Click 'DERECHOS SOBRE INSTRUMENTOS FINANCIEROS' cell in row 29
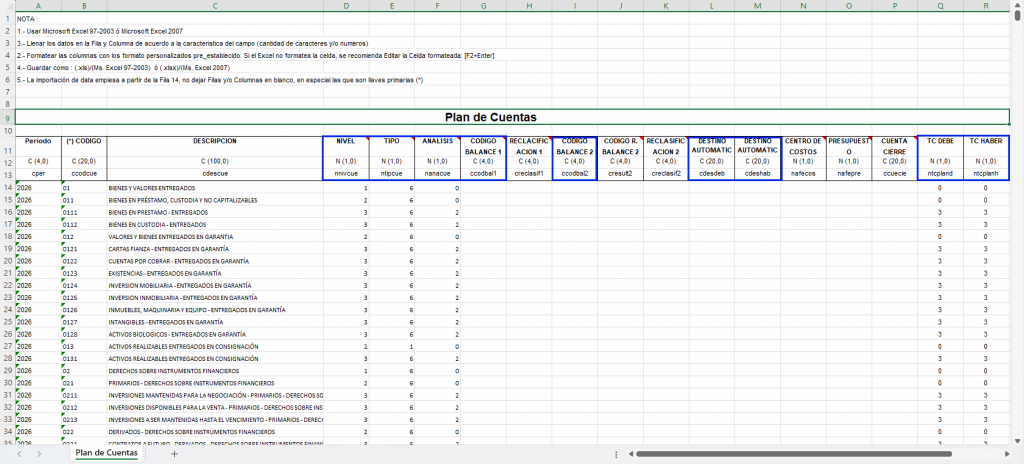Image resolution: width=1024 pixels, height=464 pixels. [x=215, y=371]
